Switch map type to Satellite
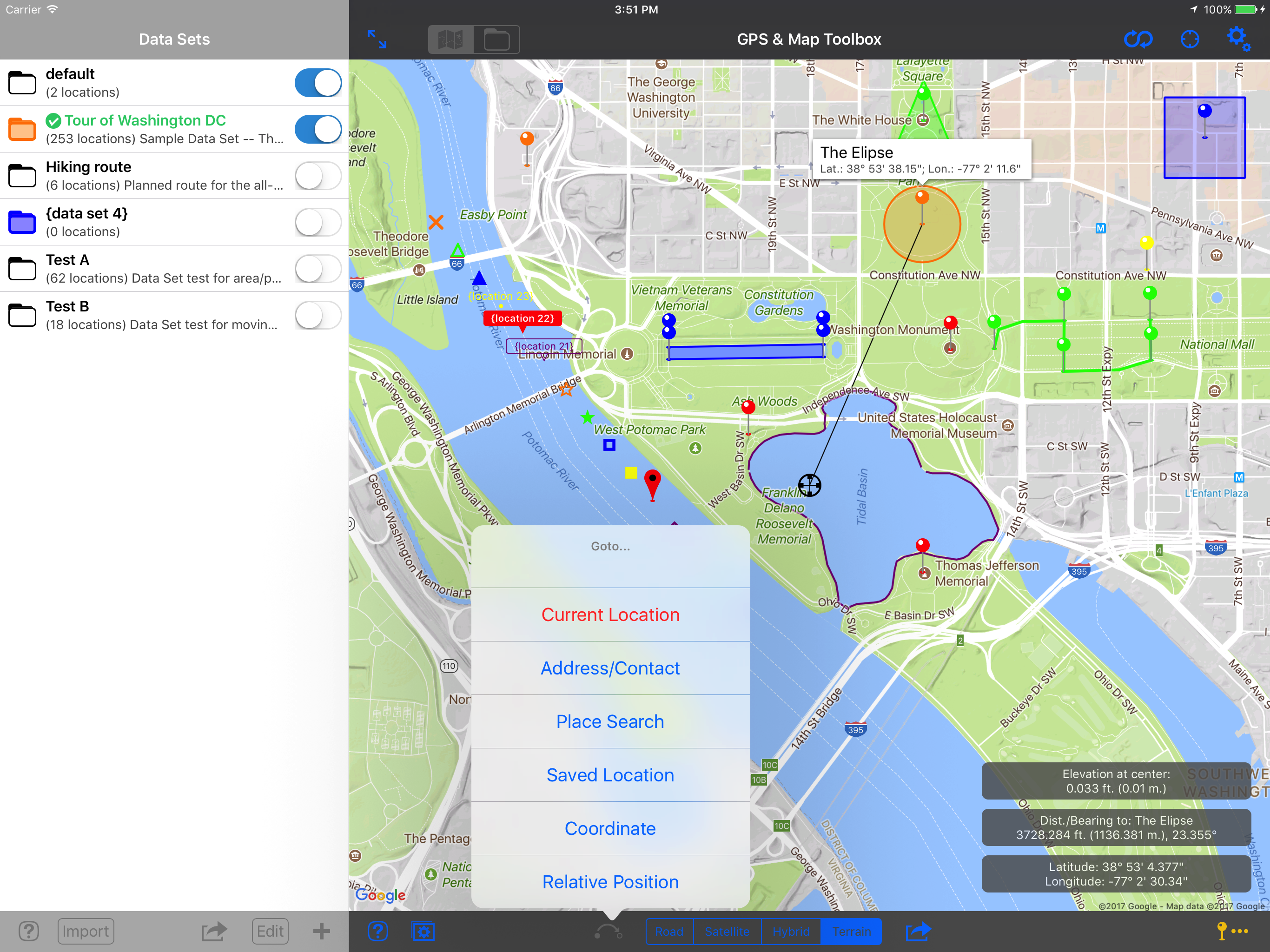 coord(727,931)
